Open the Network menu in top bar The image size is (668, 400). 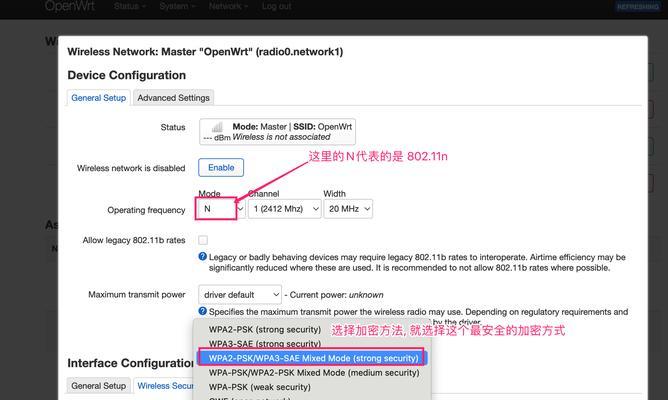coord(228,6)
